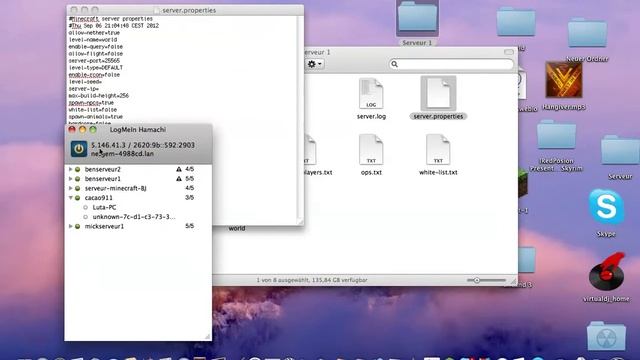Expand the benserveur1 network
The height and width of the screenshot is (360, 640).
[x=71, y=179]
